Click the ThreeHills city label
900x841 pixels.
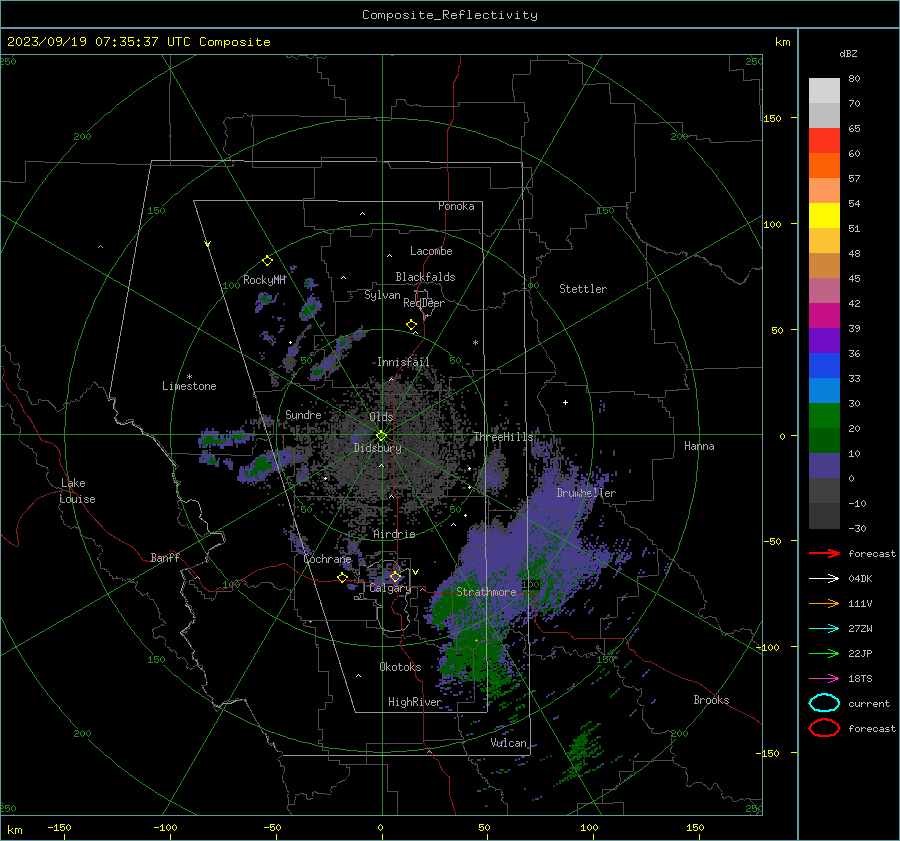tap(503, 437)
